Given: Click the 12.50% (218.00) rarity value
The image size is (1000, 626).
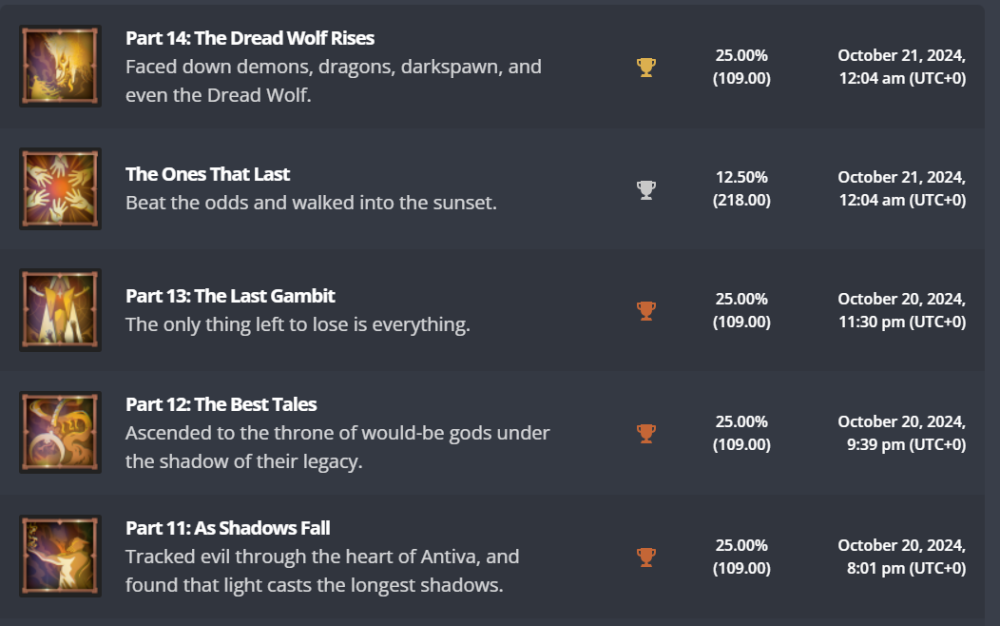Looking at the screenshot, I should pyautogui.click(x=741, y=189).
